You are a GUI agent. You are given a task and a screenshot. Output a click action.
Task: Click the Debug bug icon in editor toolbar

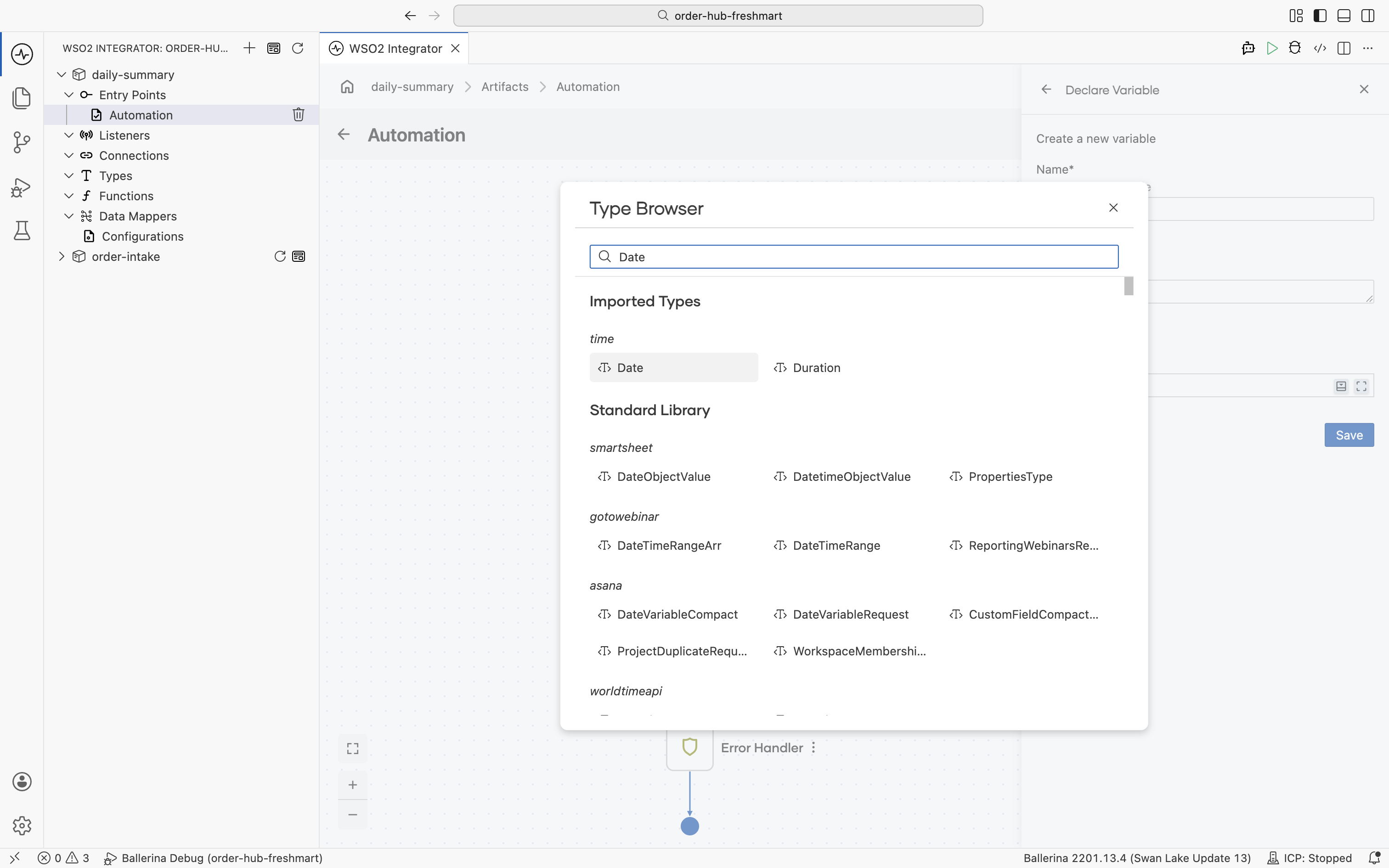[1295, 48]
